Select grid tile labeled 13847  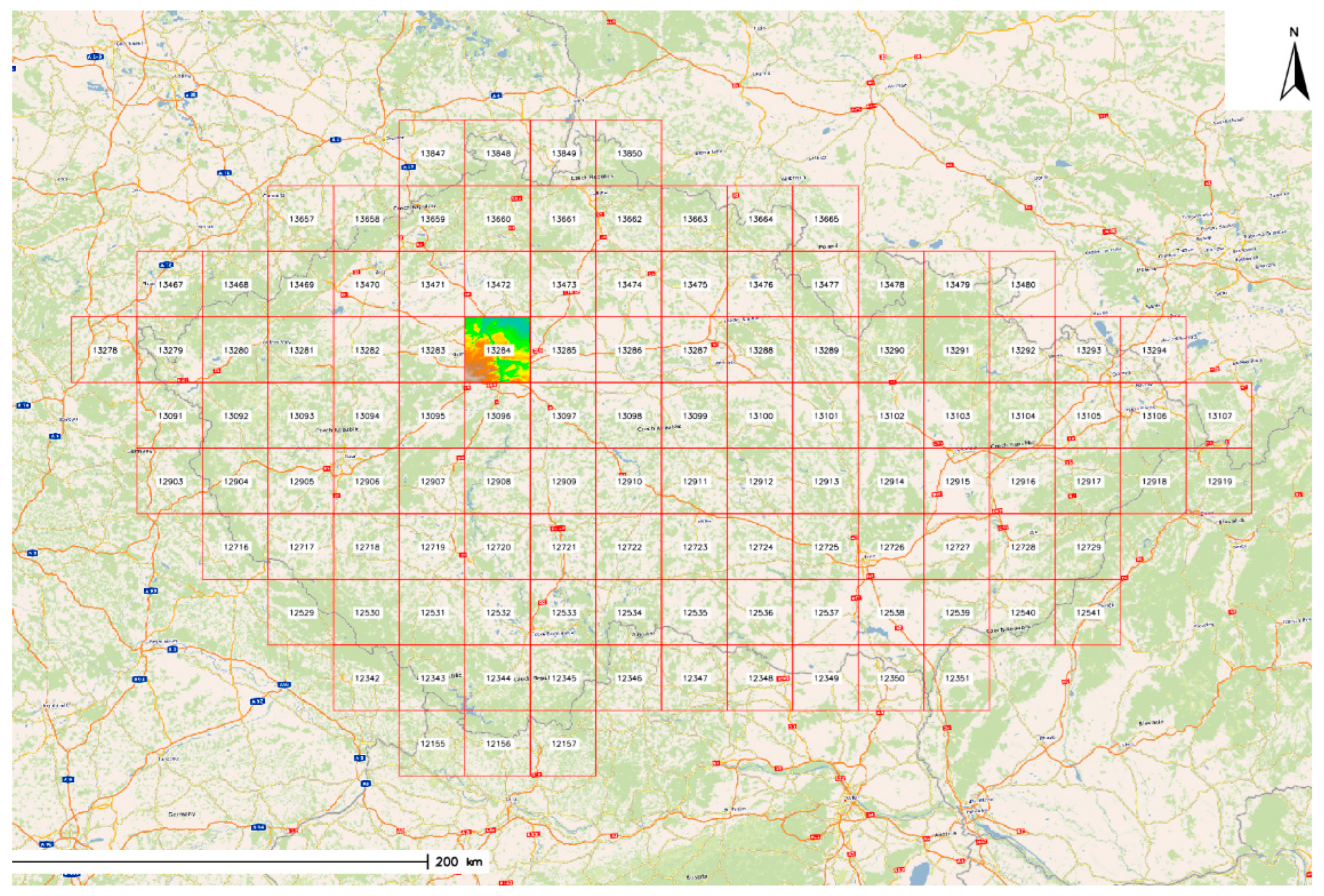[x=432, y=154]
